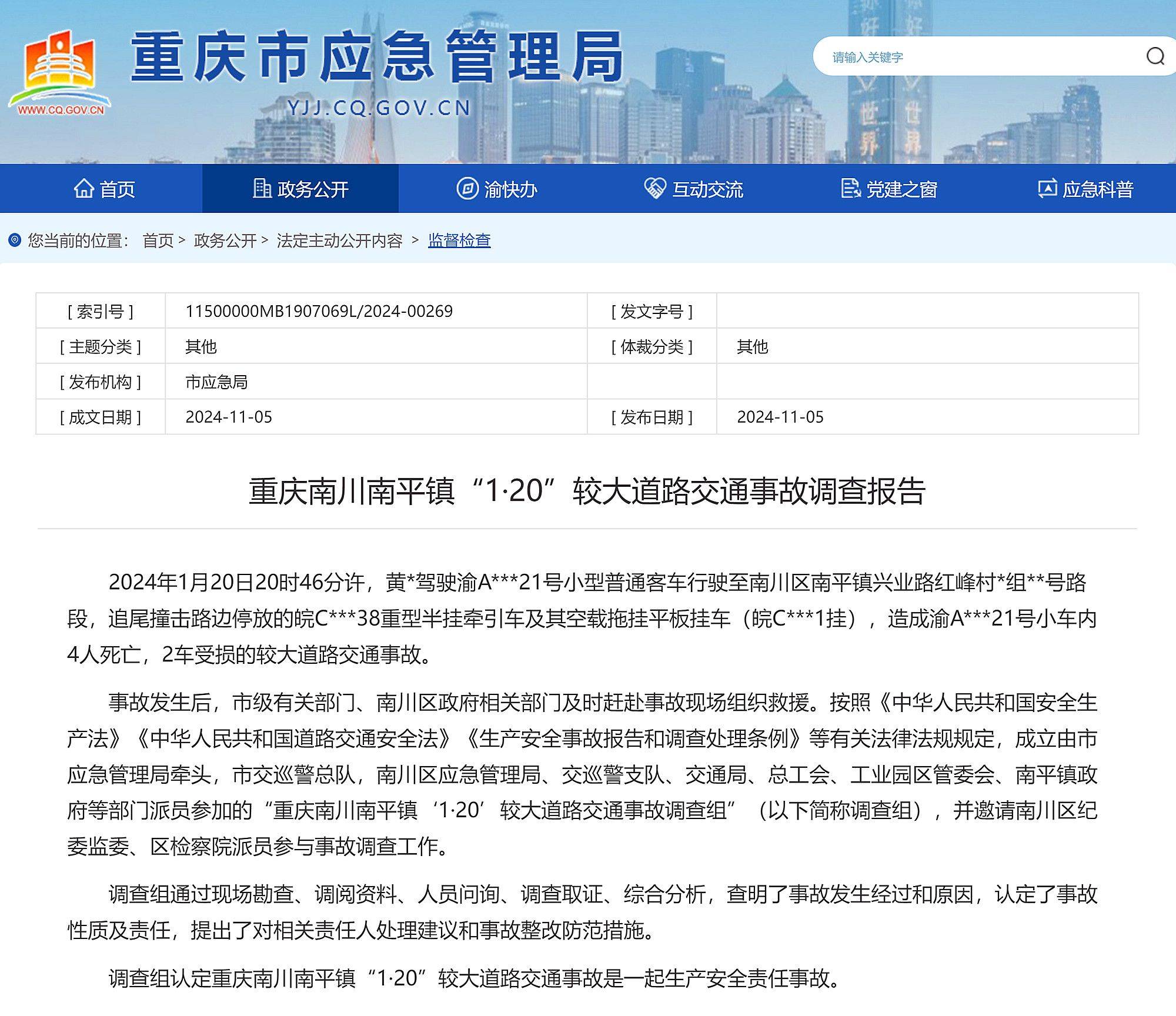Viewport: 1176px width, 1016px height.
Task: Open 互动交流 via the handshake icon
Action: pos(654,189)
